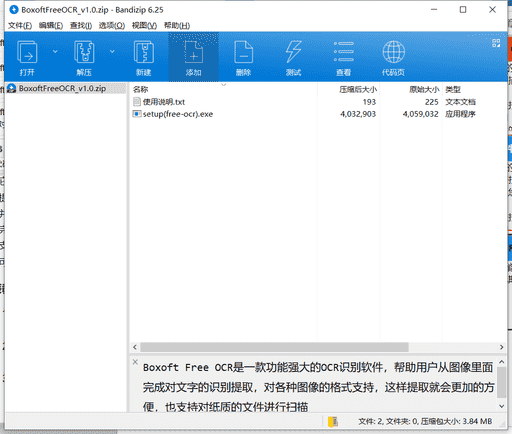
Task: Click the original size 4,059,032 cell
Action: (x=421, y=114)
